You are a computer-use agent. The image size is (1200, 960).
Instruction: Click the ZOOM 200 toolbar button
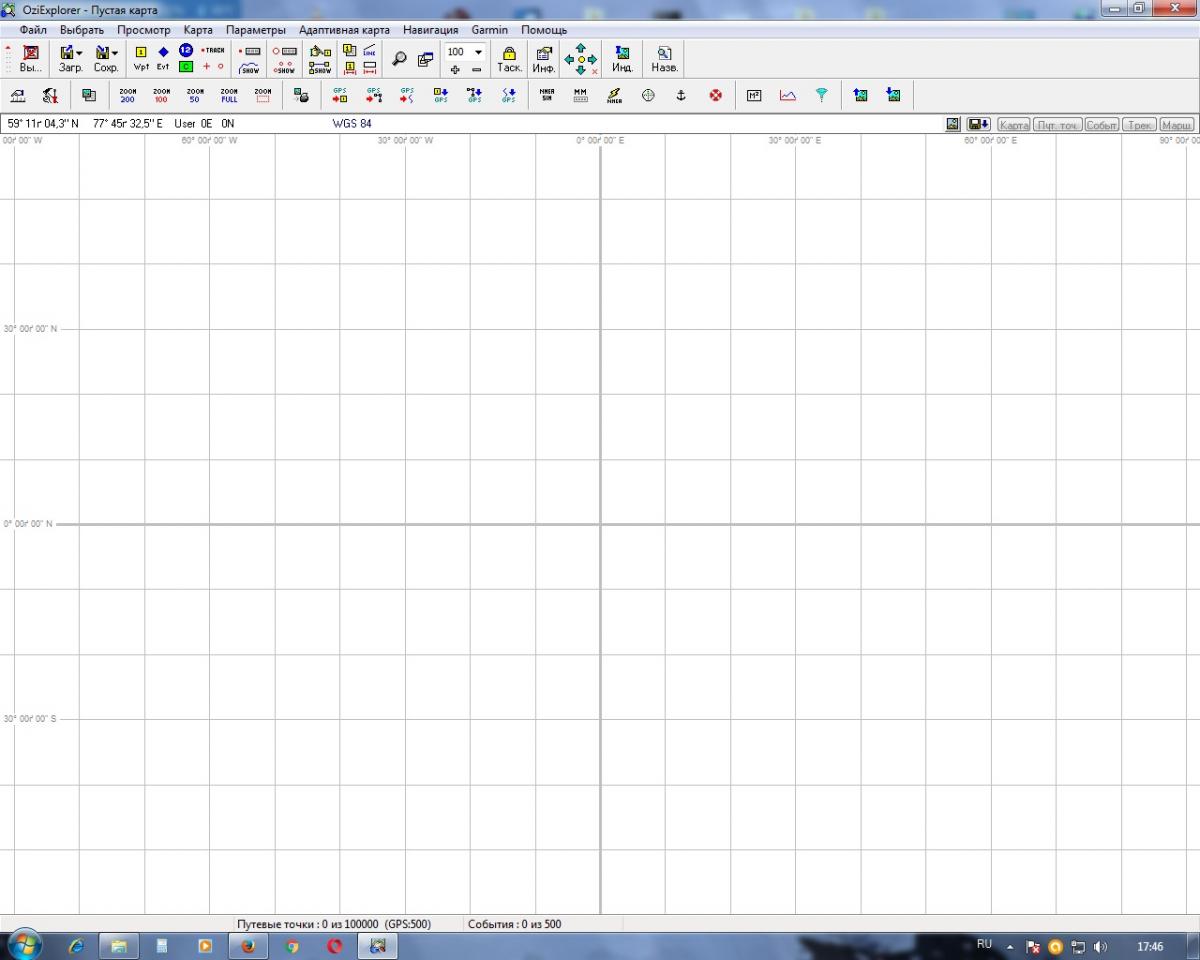(x=127, y=95)
